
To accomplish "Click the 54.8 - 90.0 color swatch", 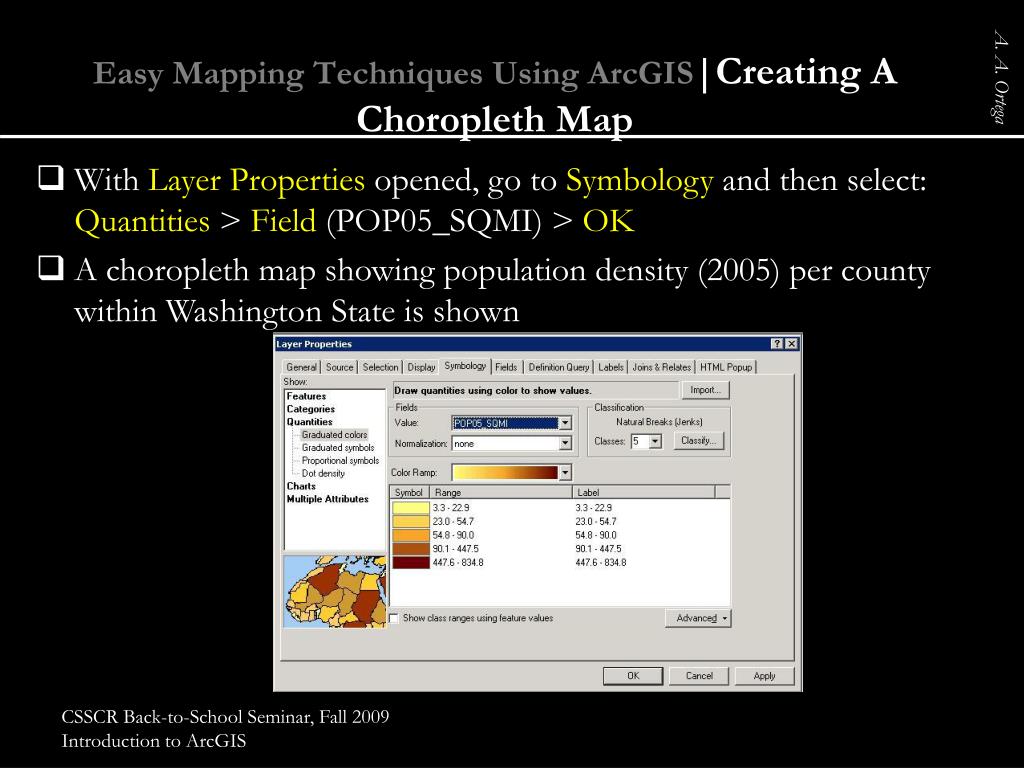I will [410, 535].
